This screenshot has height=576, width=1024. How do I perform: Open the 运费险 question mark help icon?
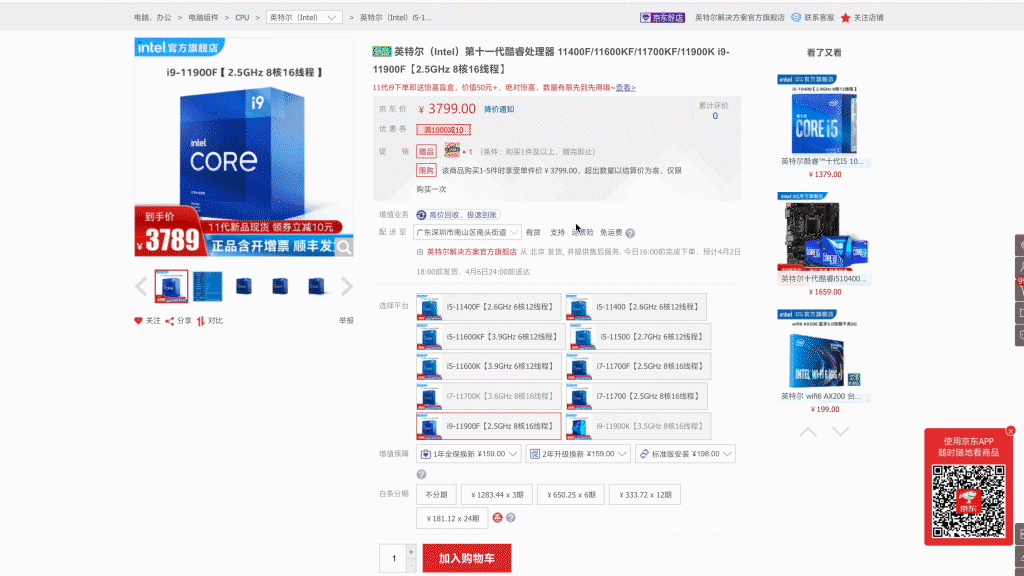630,232
